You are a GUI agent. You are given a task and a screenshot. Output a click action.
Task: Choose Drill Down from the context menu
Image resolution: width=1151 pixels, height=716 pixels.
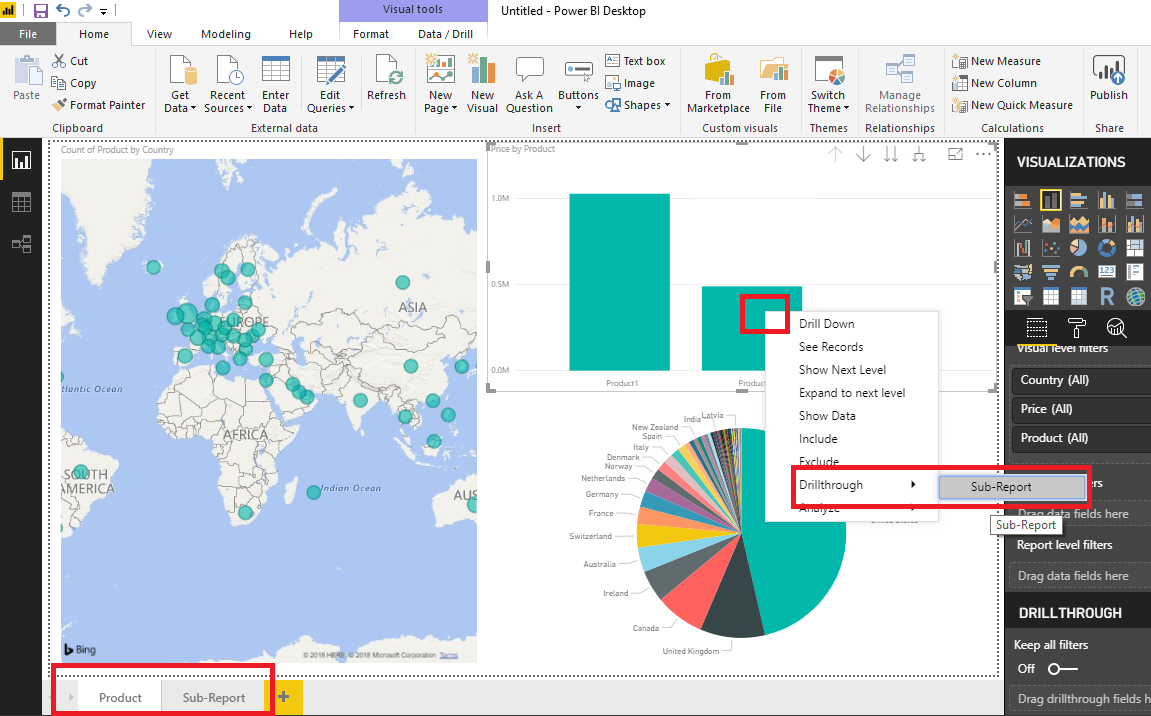[x=827, y=324]
